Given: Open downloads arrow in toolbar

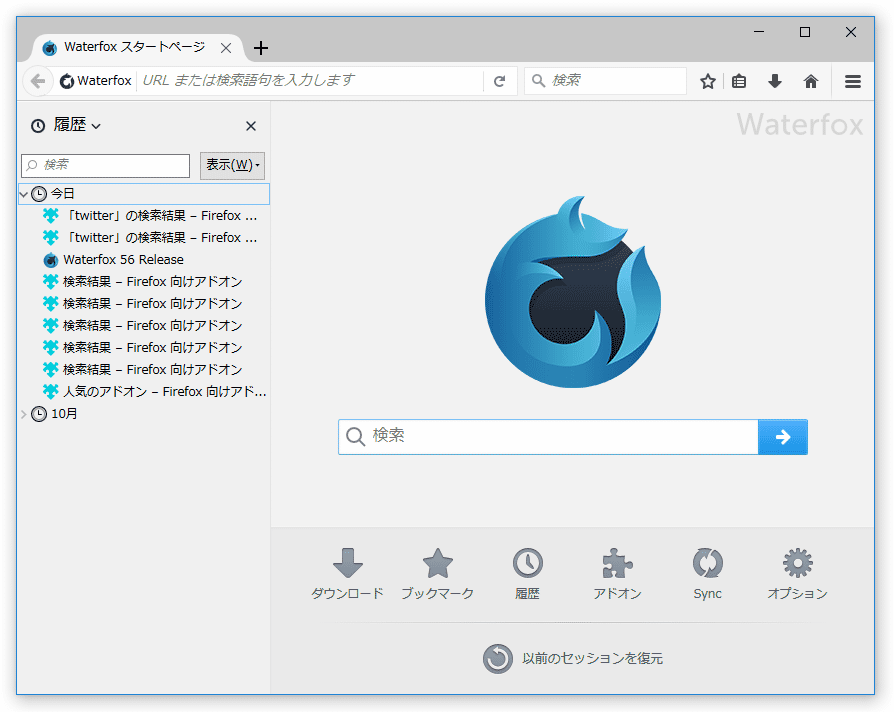Looking at the screenshot, I should point(774,82).
